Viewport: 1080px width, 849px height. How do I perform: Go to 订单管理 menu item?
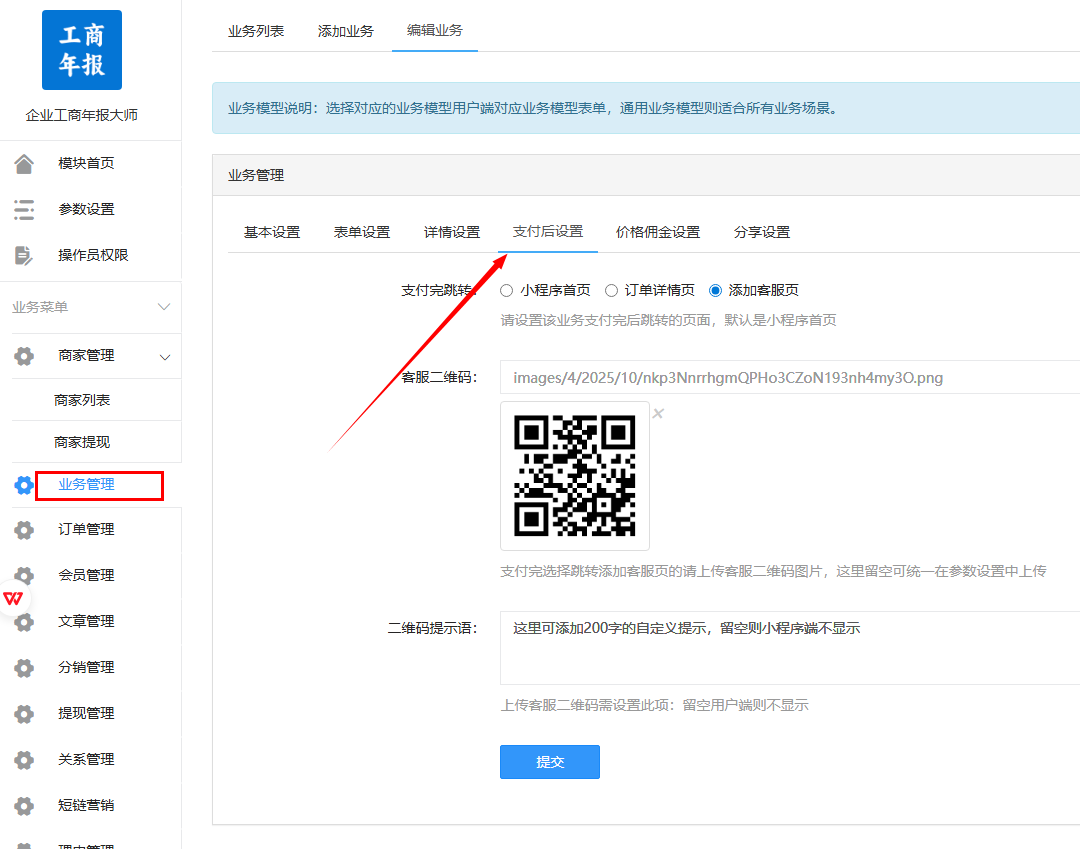pyautogui.click(x=86, y=530)
